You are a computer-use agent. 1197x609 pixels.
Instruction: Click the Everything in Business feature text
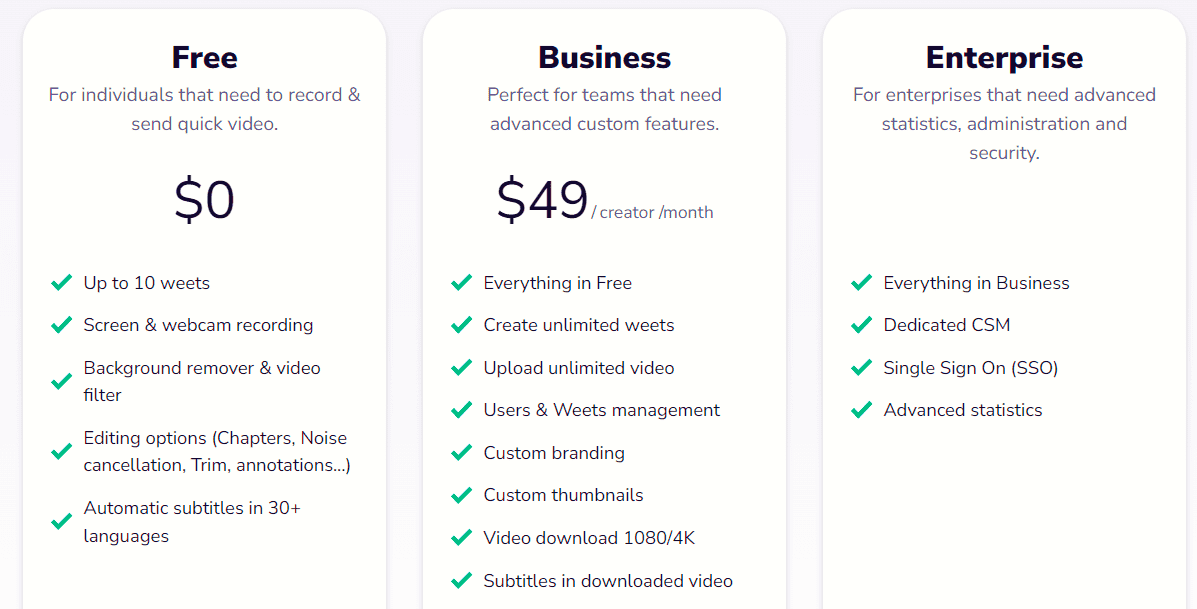coord(976,283)
